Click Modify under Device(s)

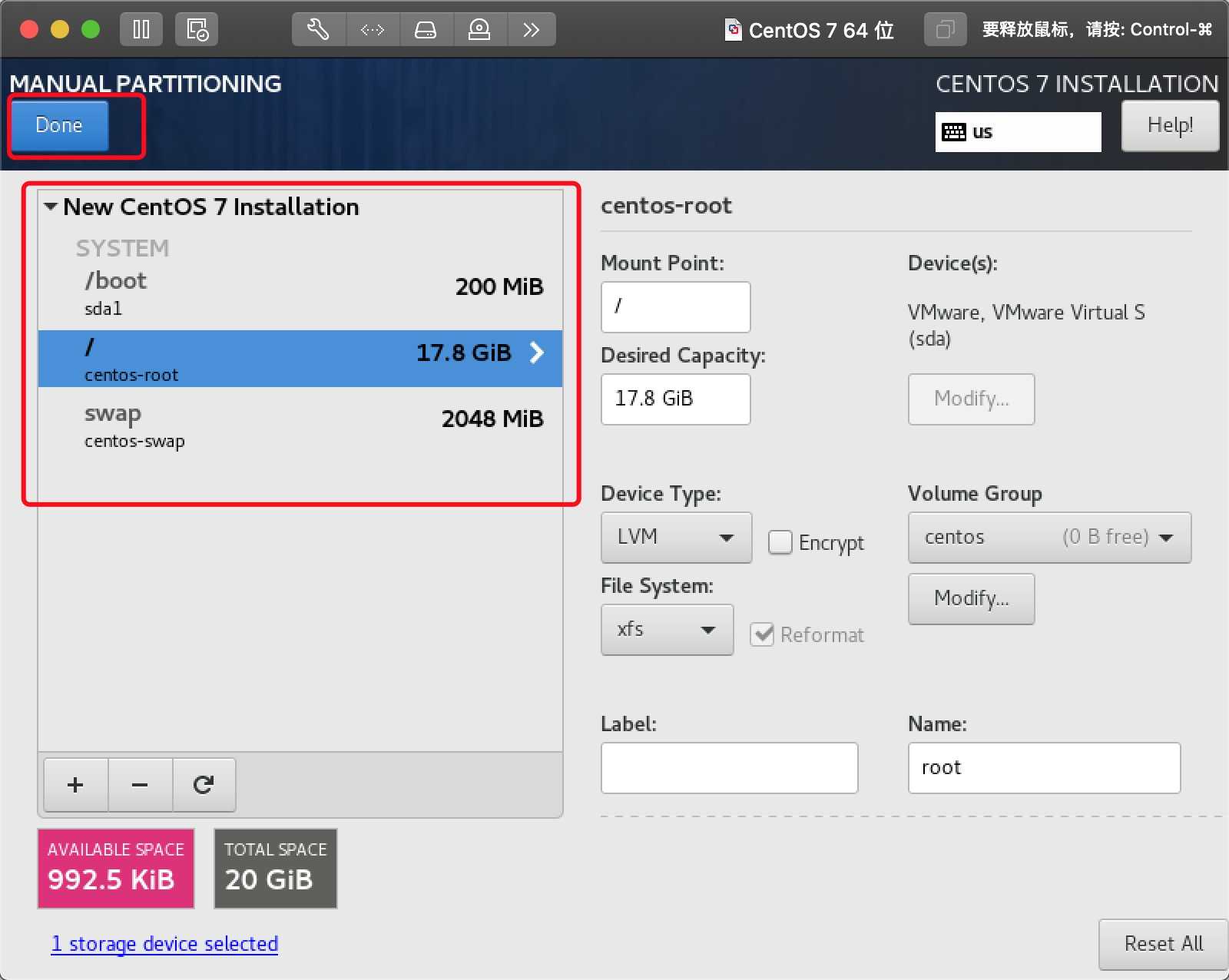[x=972, y=399]
